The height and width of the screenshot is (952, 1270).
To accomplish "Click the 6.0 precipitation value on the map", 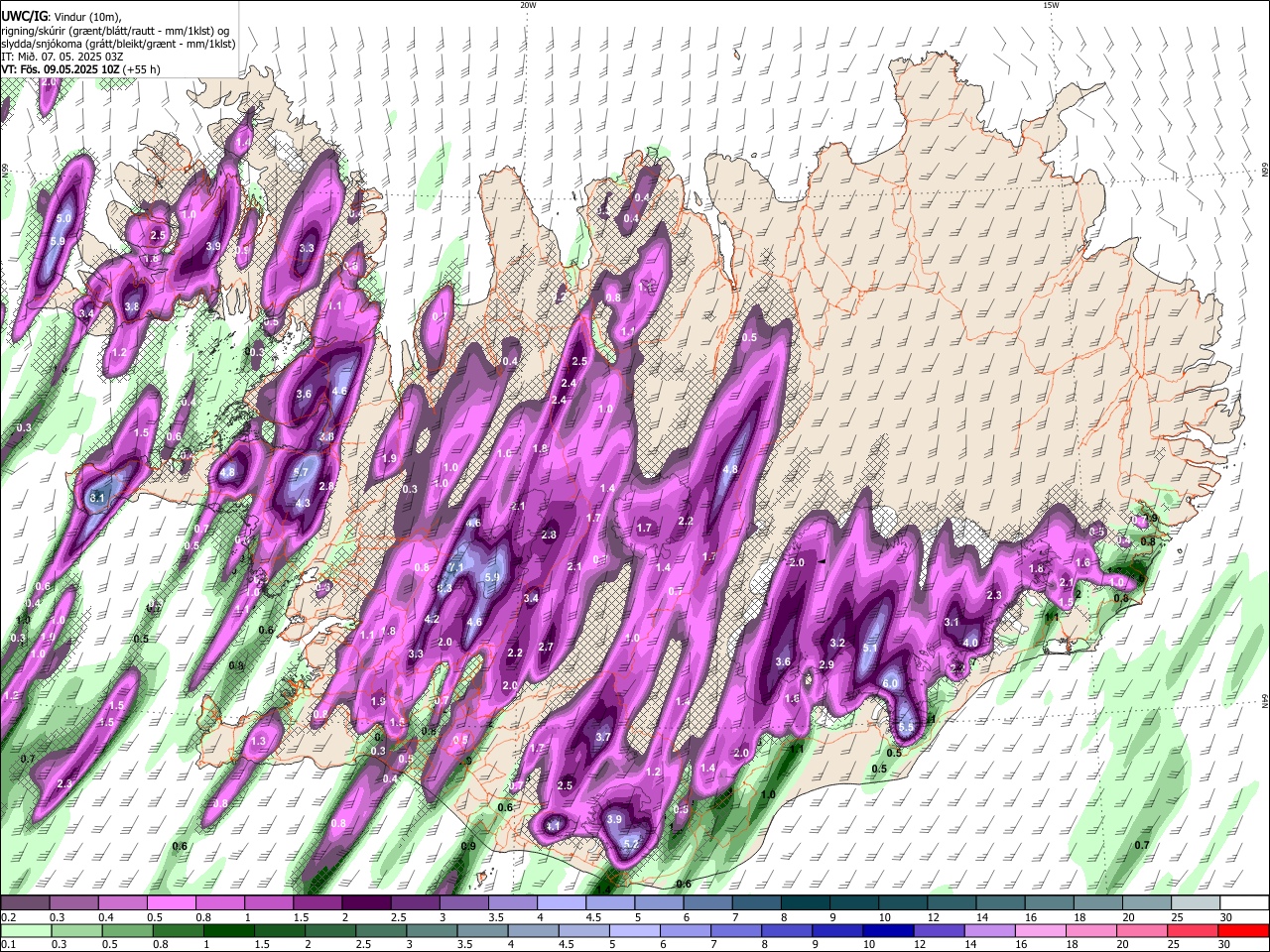I will click(890, 683).
